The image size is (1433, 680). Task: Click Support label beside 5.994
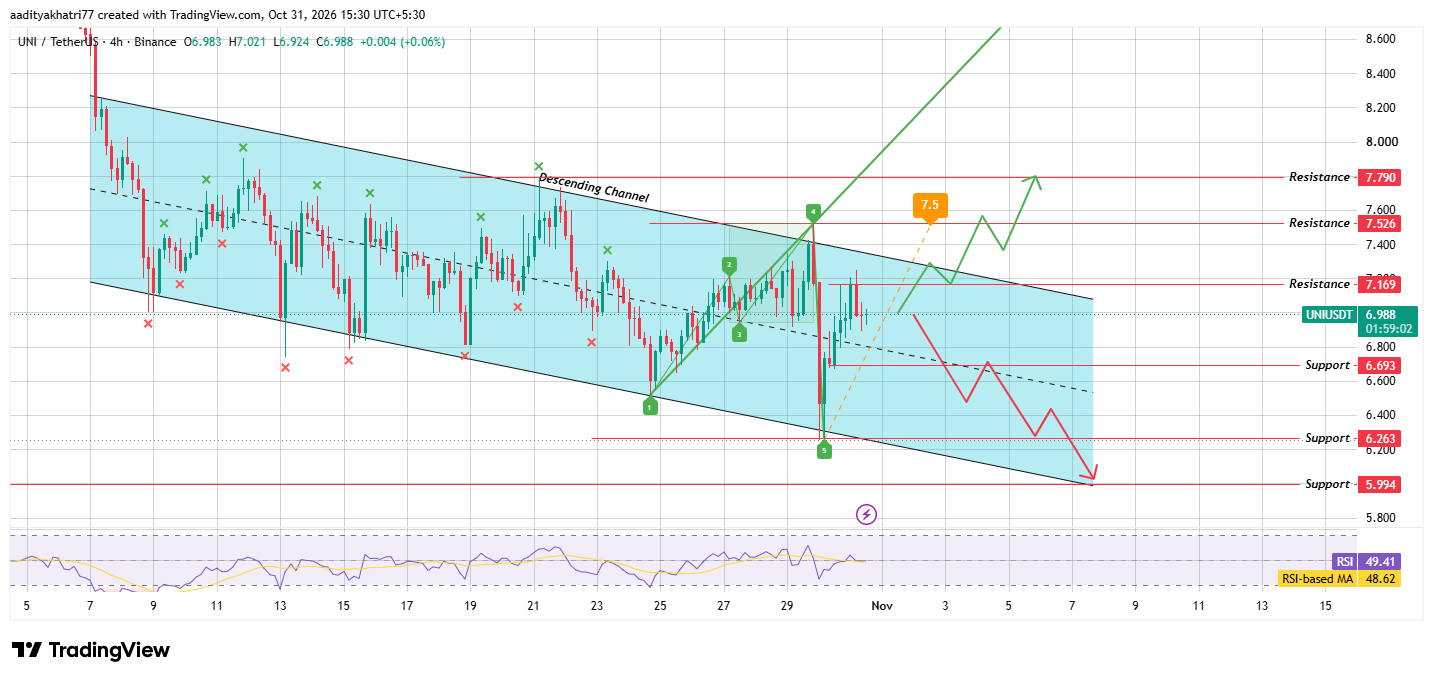[1327, 484]
